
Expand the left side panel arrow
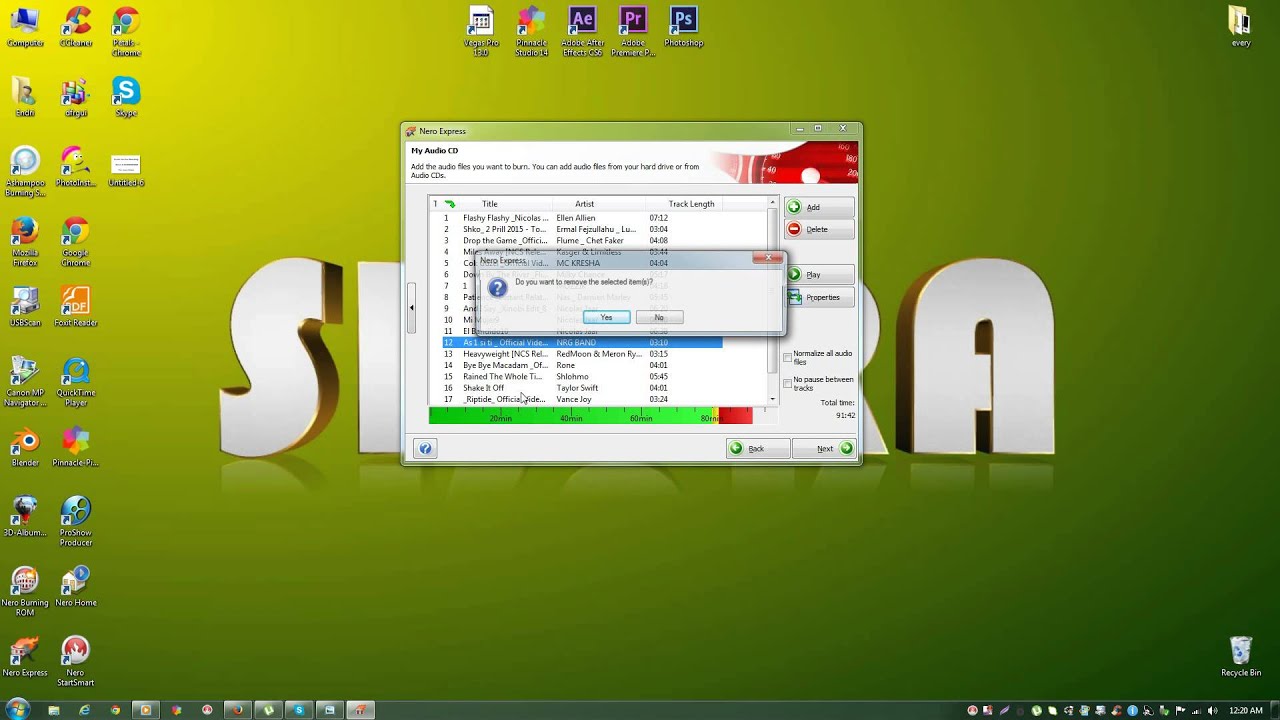coord(411,307)
